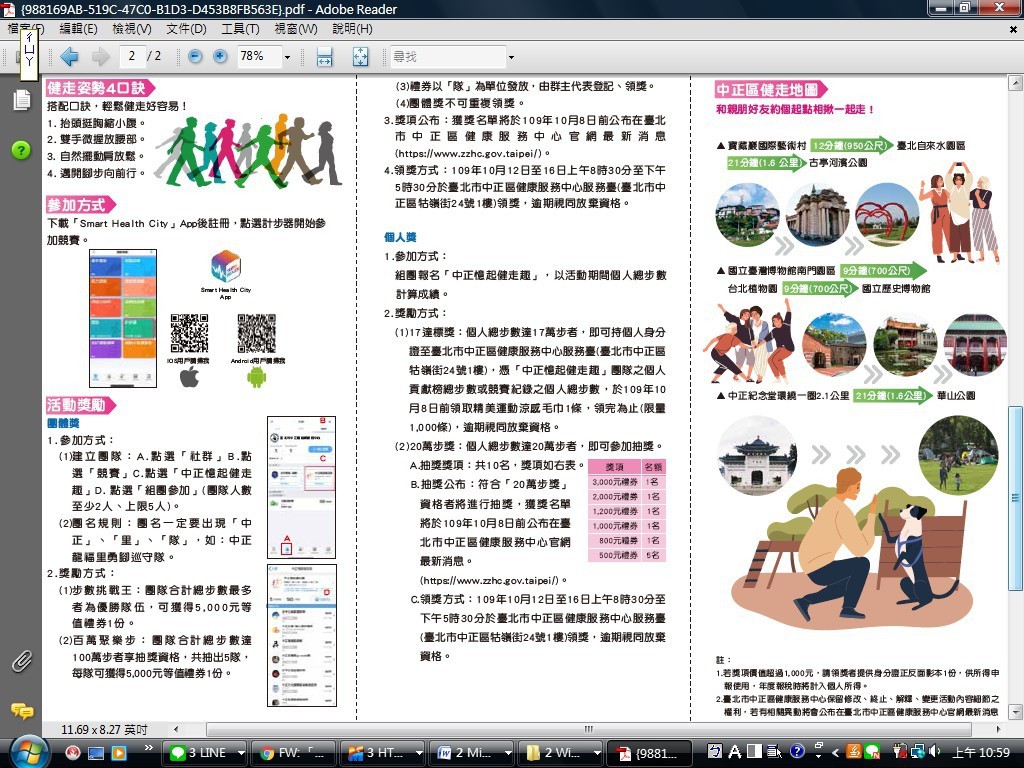Click the input method A icon in language bar
Screen dimensions: 1024x768
click(x=735, y=752)
